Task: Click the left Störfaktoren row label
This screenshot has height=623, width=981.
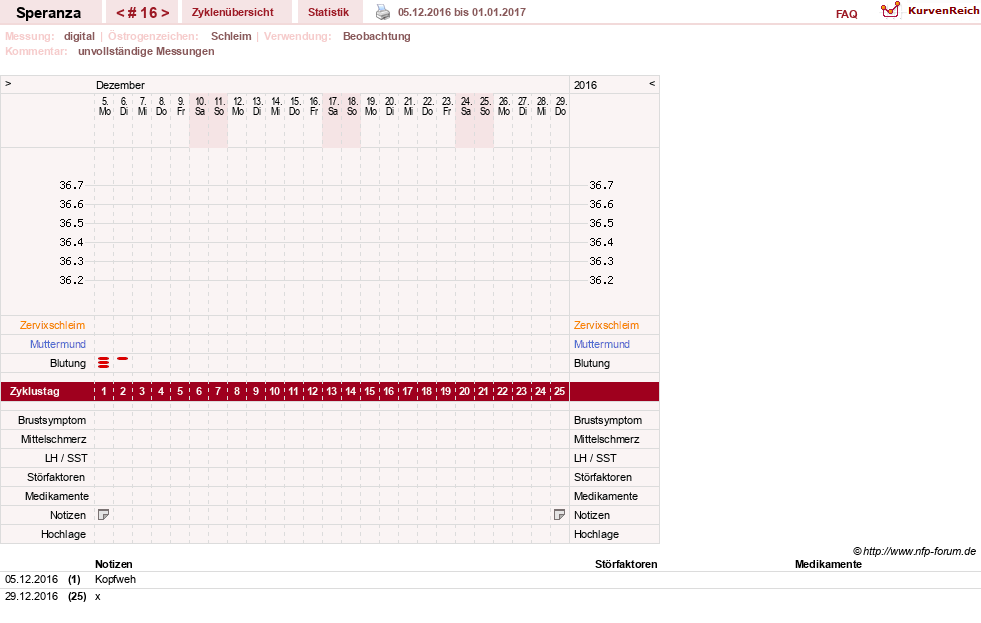Action: pyautogui.click(x=56, y=477)
